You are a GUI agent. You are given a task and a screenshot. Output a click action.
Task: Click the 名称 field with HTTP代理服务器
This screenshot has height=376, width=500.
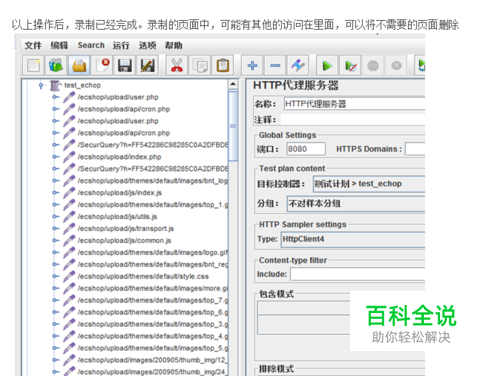(x=354, y=104)
